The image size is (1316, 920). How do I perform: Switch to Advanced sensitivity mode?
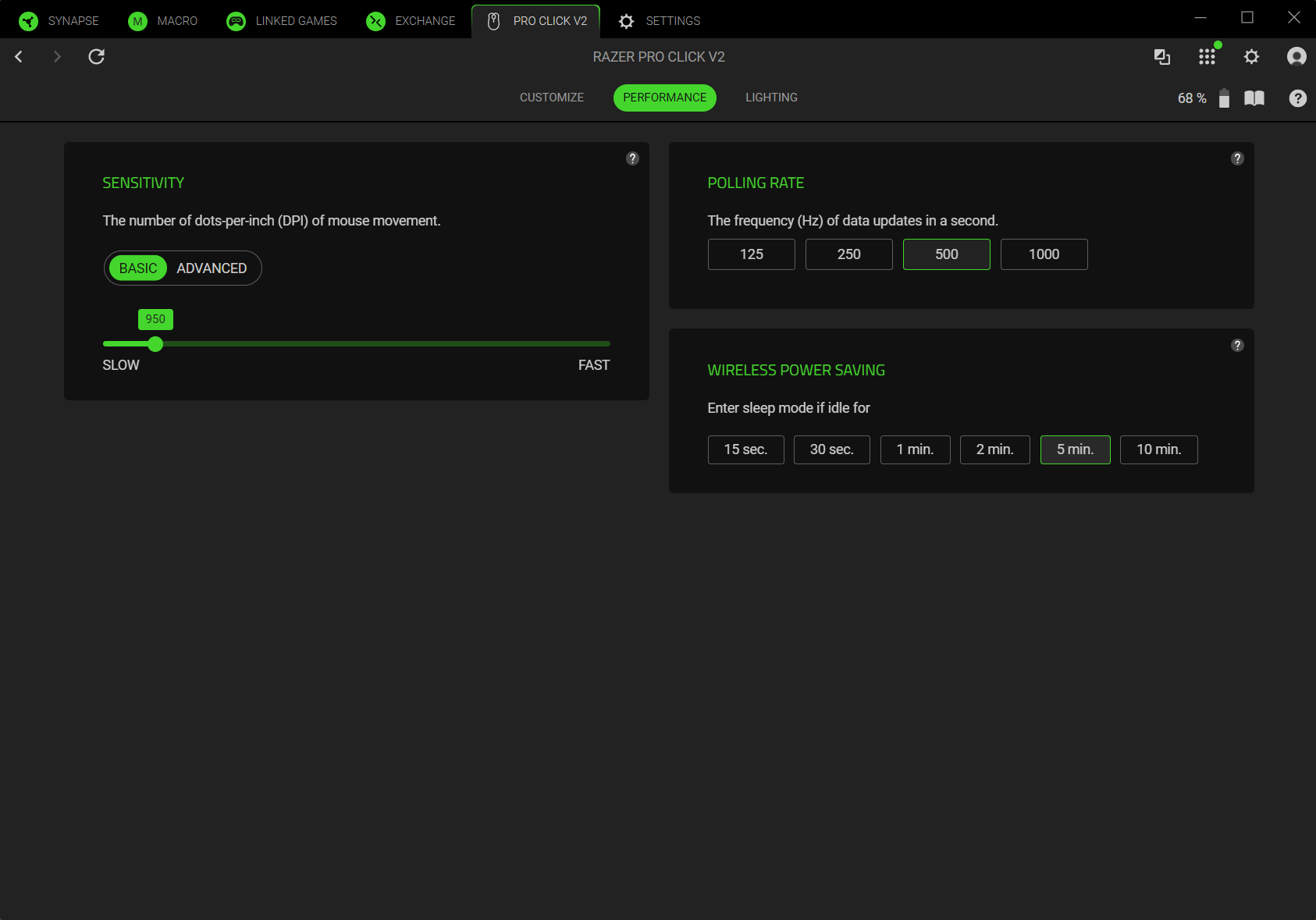[212, 268]
